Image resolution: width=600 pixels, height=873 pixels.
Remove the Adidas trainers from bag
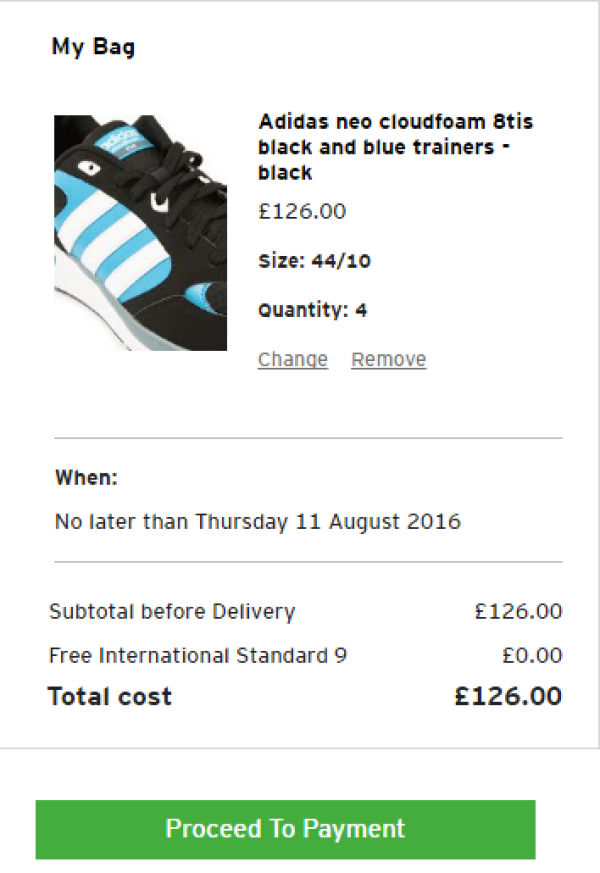388,360
